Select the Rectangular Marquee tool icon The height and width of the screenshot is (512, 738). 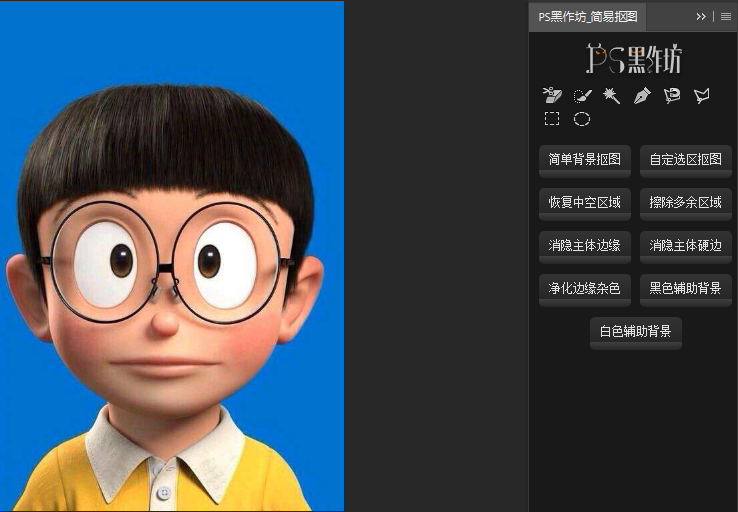(x=552, y=119)
